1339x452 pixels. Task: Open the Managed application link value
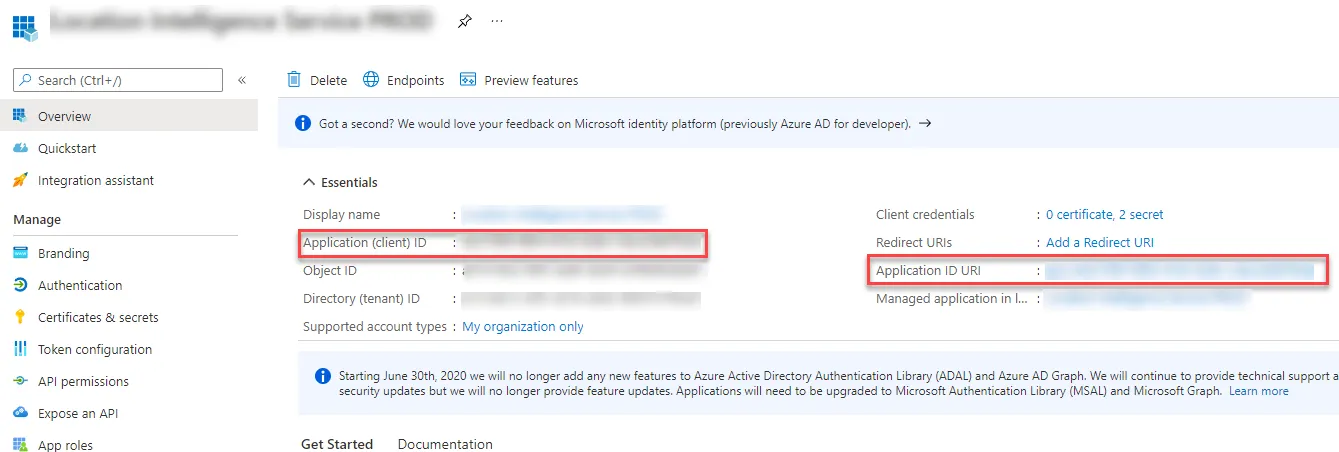pyautogui.click(x=1147, y=298)
